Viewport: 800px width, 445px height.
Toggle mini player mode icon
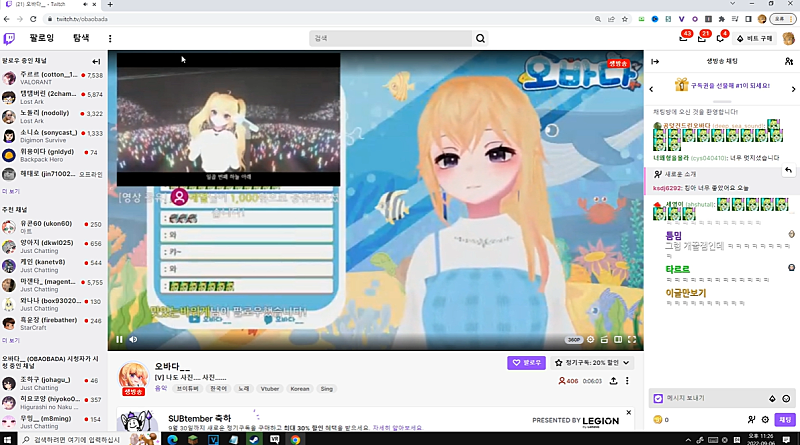604,339
